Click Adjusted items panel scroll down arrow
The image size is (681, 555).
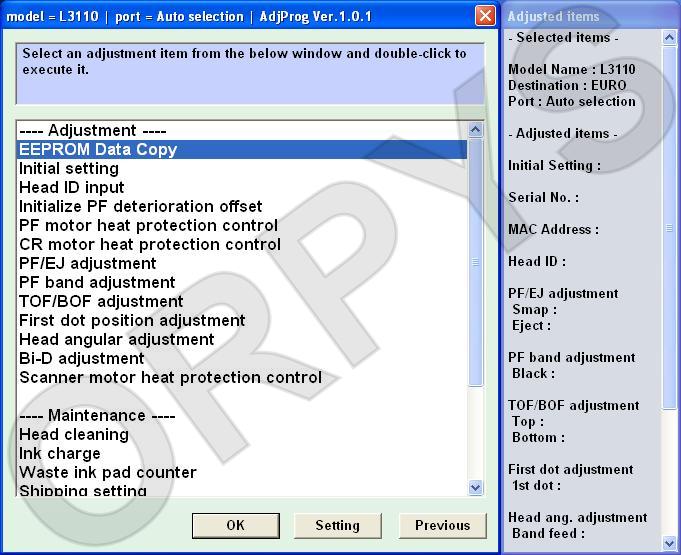[x=669, y=542]
